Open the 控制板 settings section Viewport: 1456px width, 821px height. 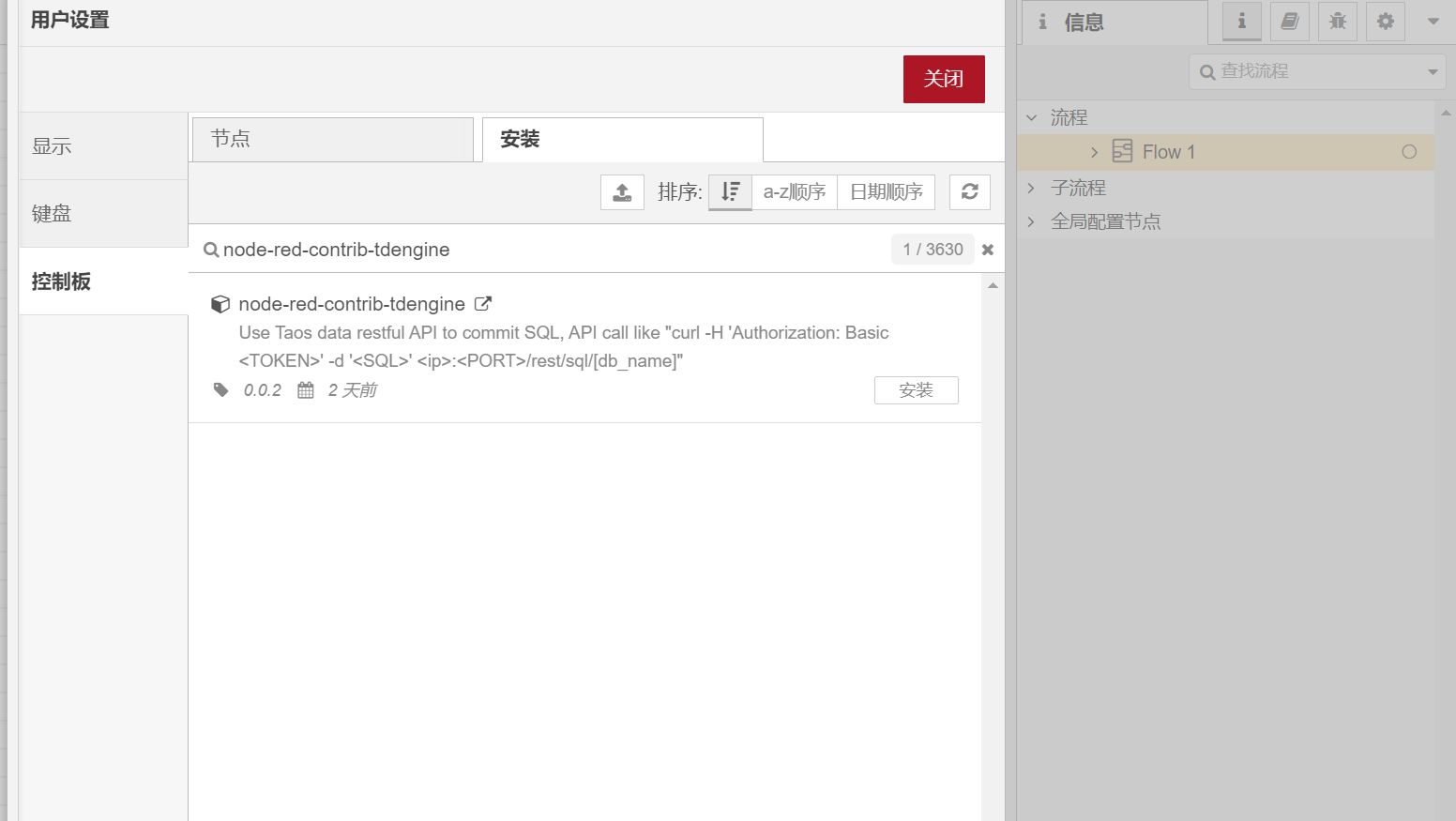[60, 281]
